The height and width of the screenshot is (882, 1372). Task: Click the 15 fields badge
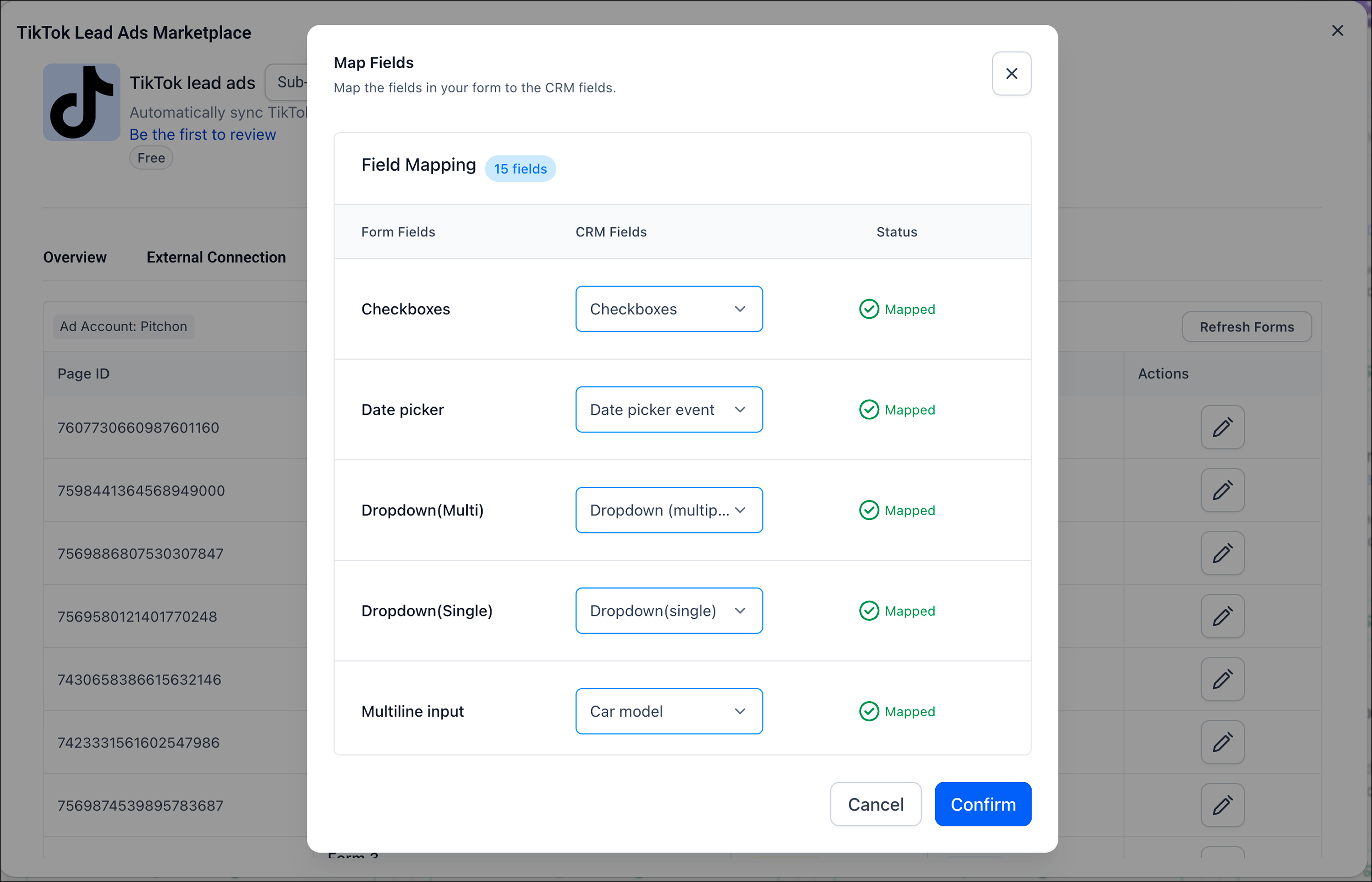pos(520,169)
